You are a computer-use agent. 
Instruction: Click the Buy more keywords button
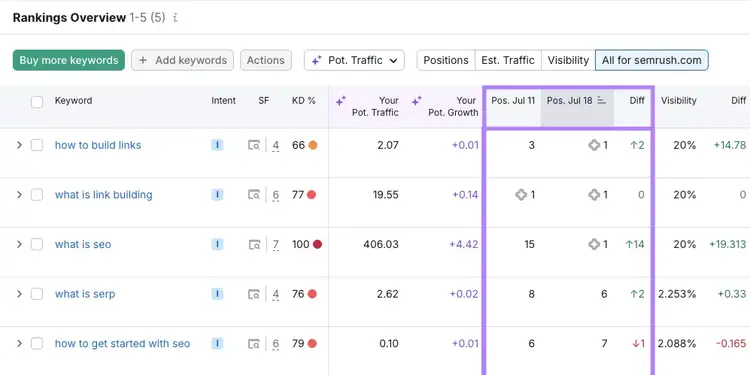69,60
